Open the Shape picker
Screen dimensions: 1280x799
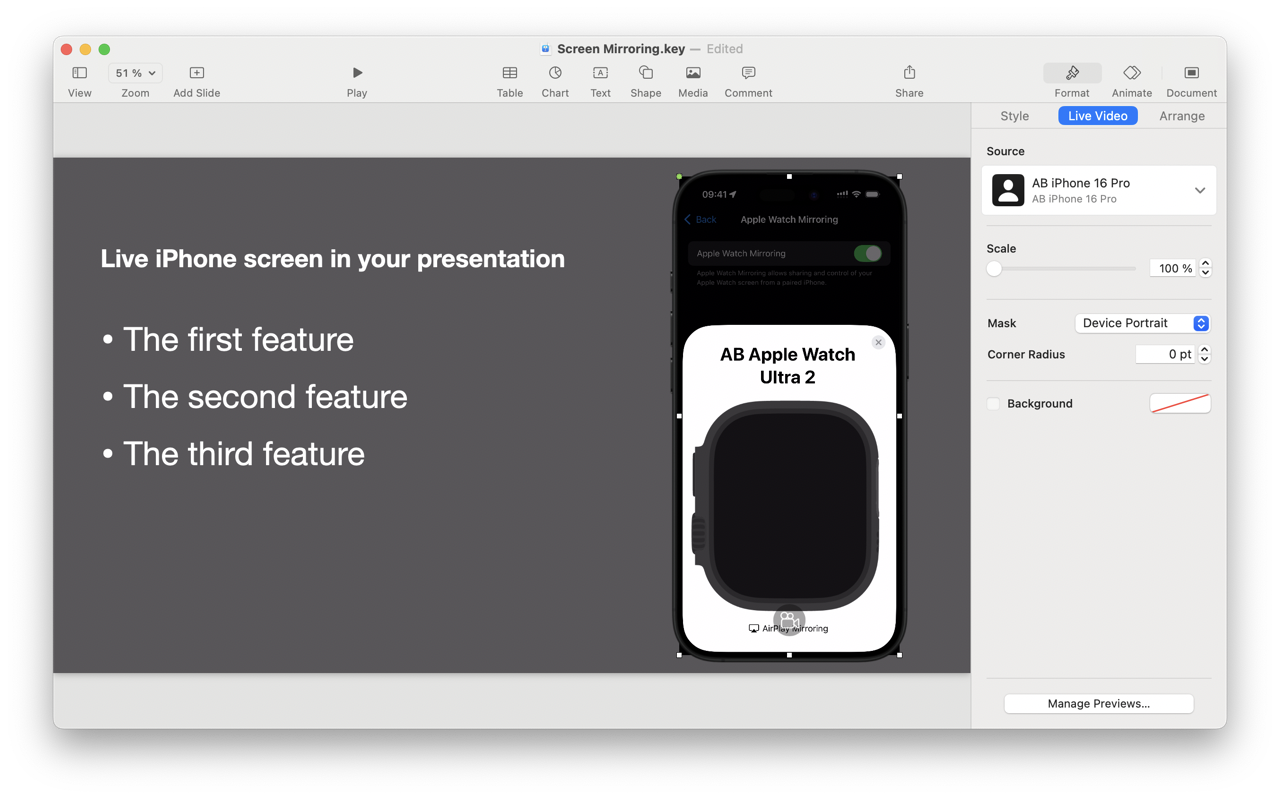click(645, 80)
